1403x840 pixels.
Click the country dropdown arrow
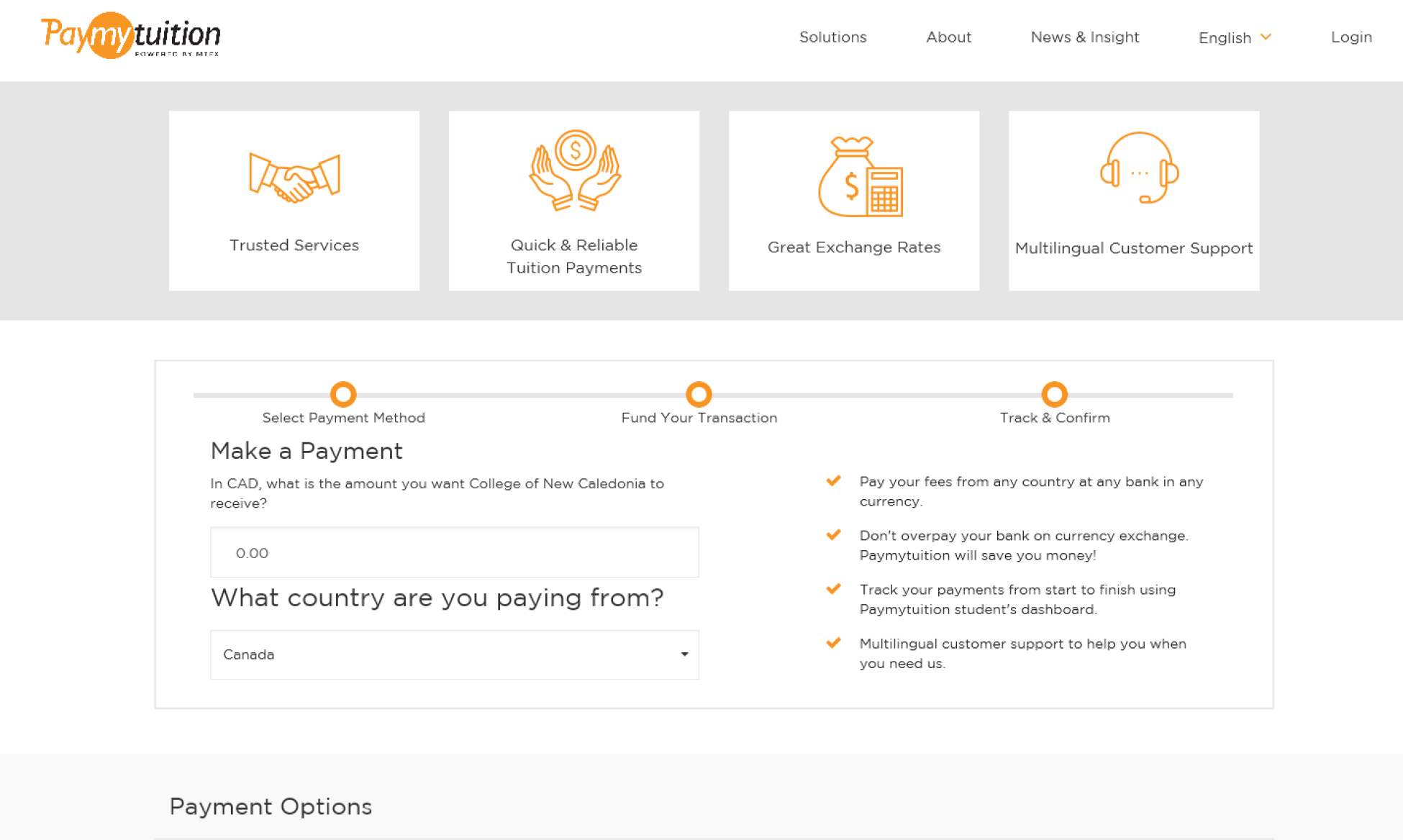click(684, 654)
